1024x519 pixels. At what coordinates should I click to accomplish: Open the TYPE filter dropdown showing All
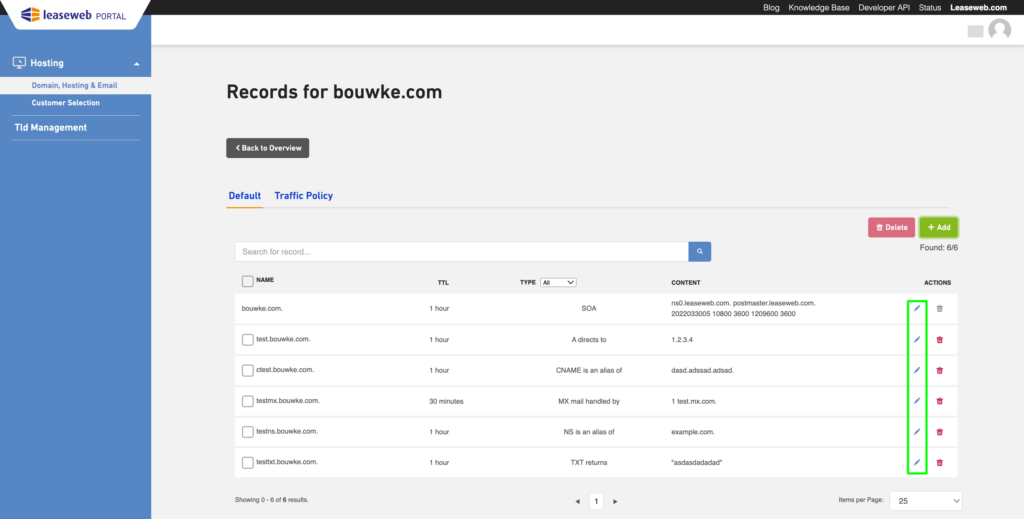point(558,282)
